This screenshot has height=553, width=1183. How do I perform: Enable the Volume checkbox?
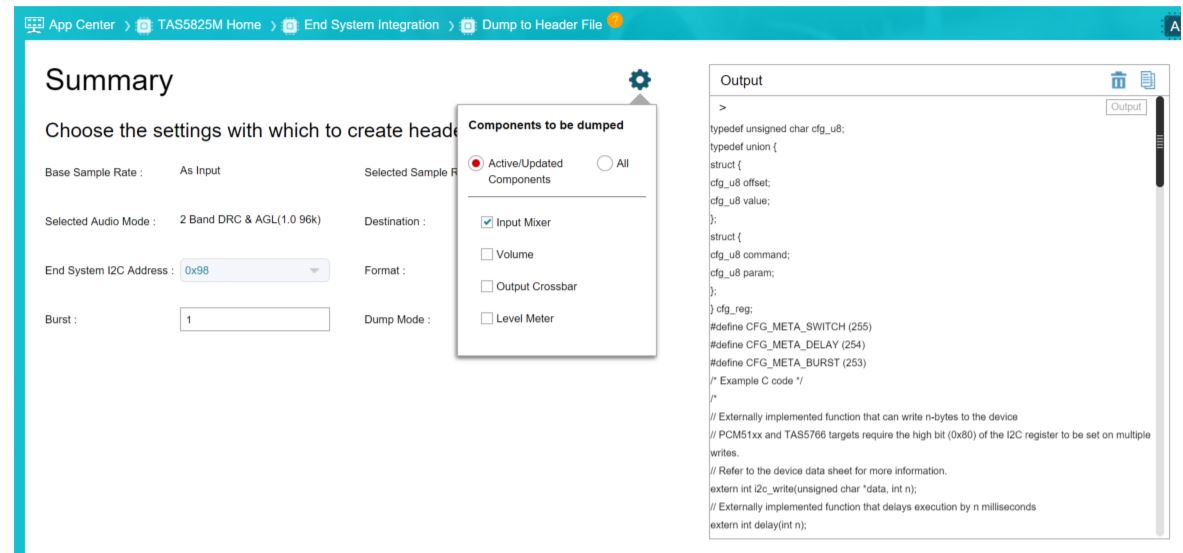[487, 254]
